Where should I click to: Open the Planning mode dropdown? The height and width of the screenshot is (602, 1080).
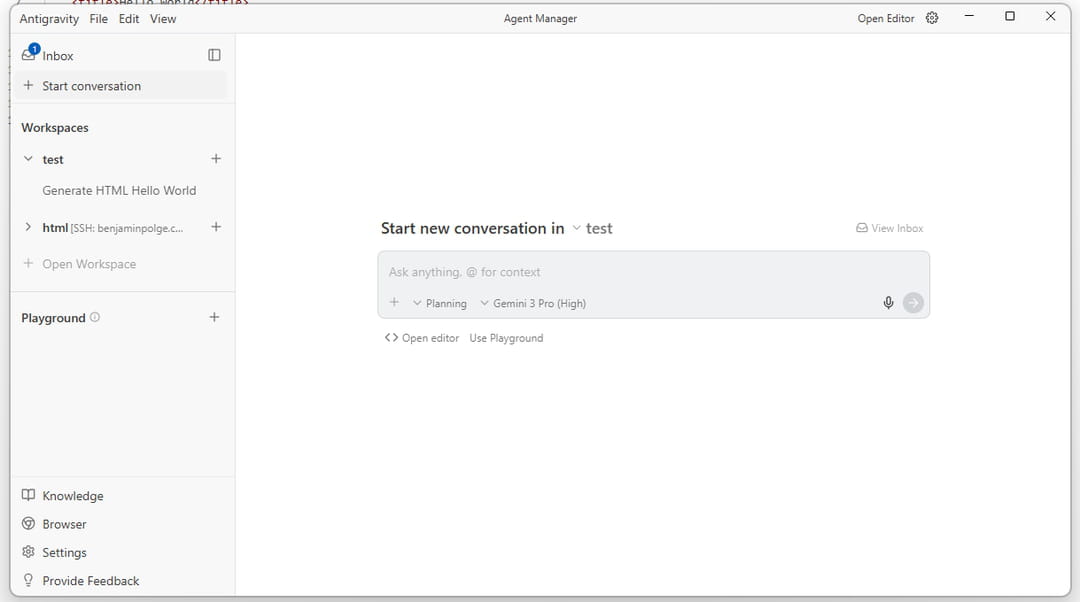(440, 303)
